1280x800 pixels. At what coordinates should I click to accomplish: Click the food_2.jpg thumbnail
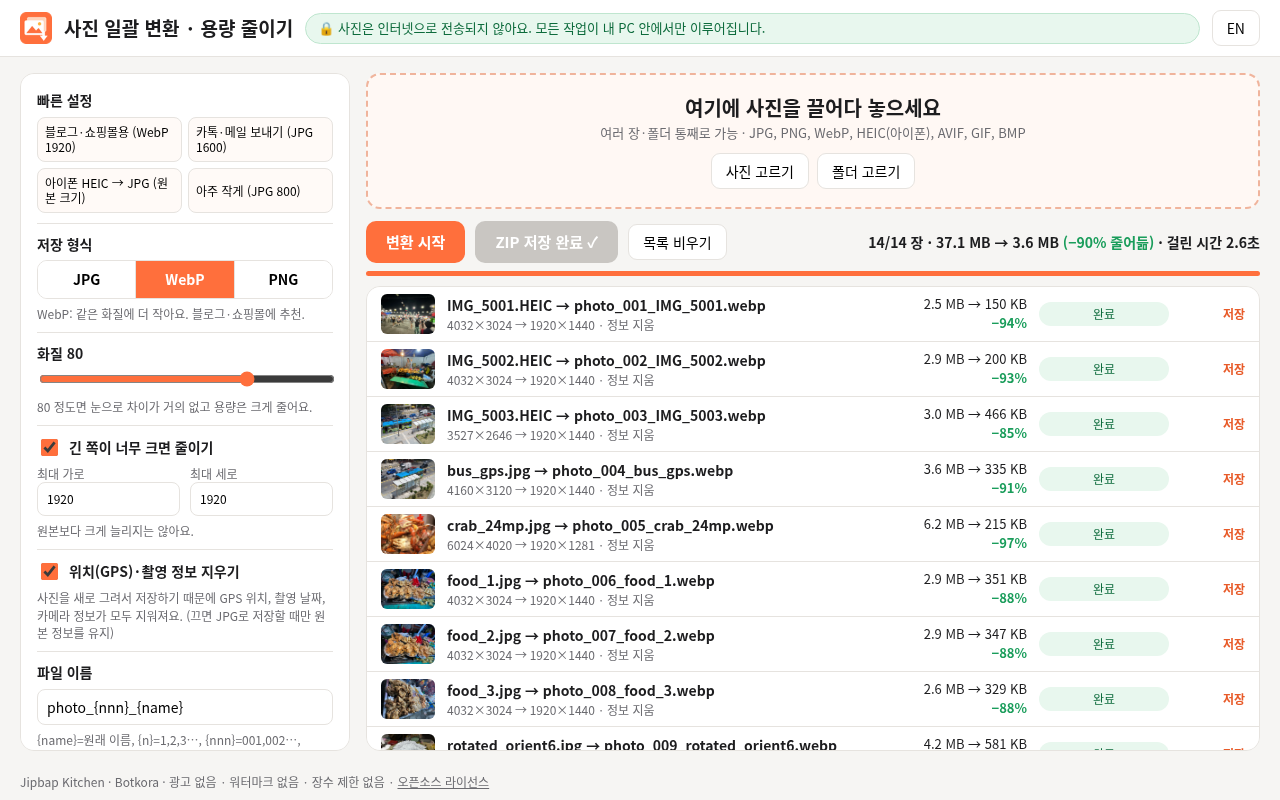[408, 644]
